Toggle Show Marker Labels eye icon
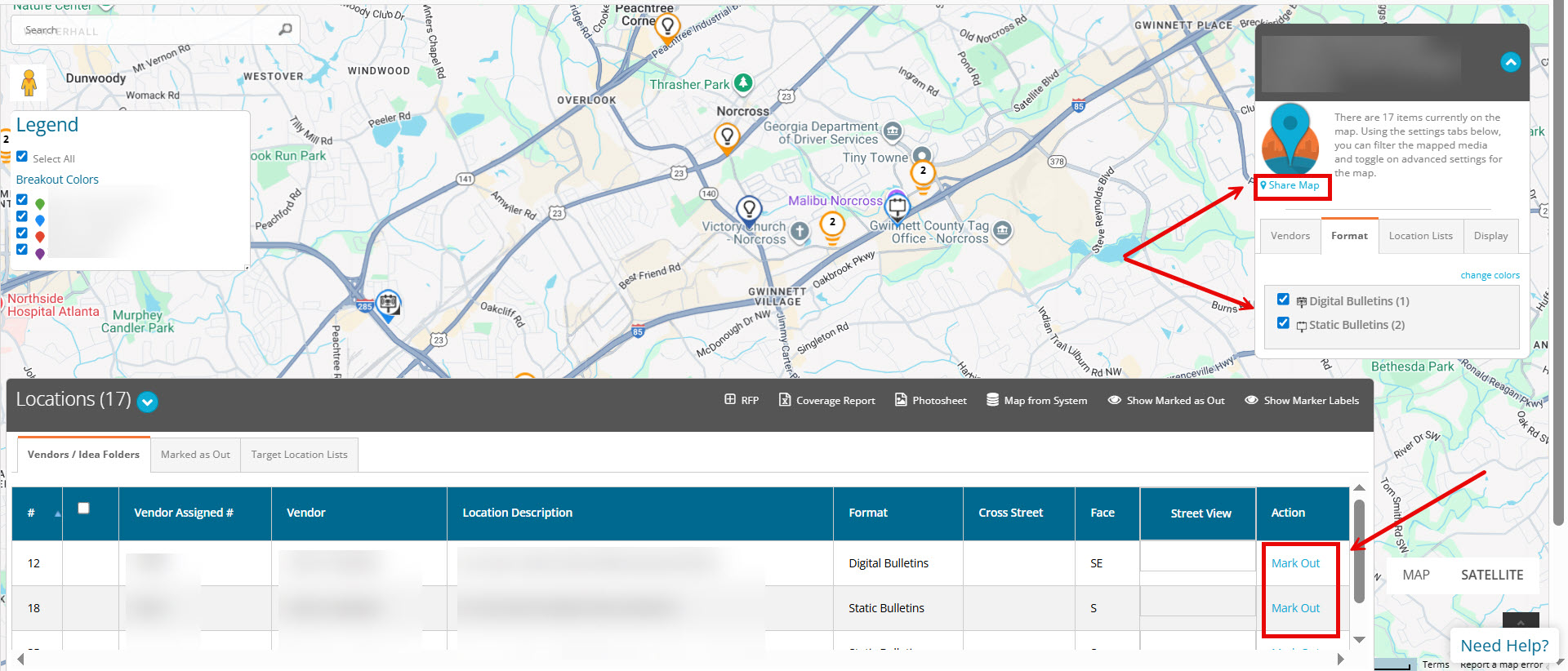This screenshot has width=1568, height=671. pyautogui.click(x=1251, y=400)
